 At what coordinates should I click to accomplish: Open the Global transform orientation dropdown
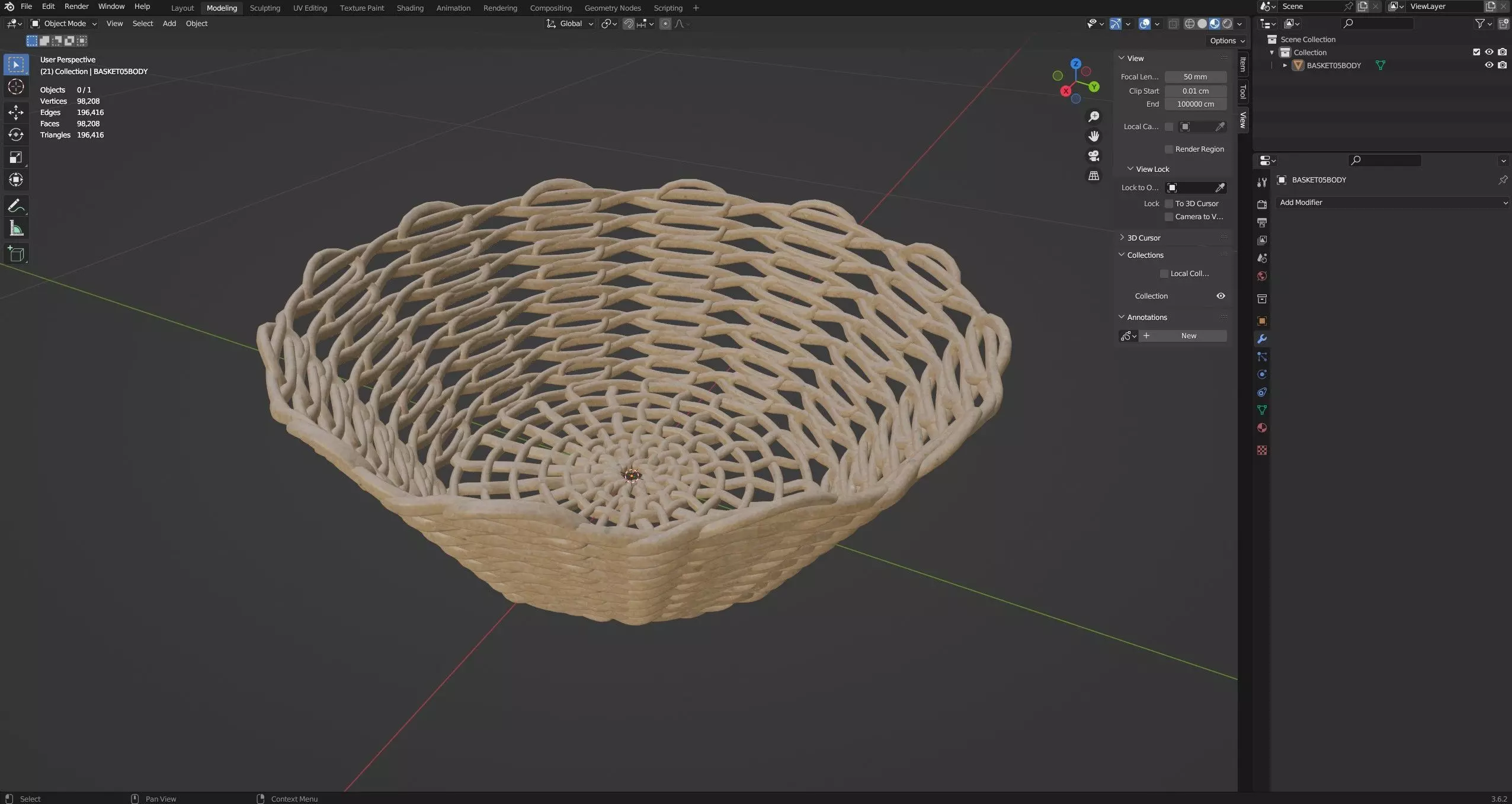pyautogui.click(x=570, y=24)
